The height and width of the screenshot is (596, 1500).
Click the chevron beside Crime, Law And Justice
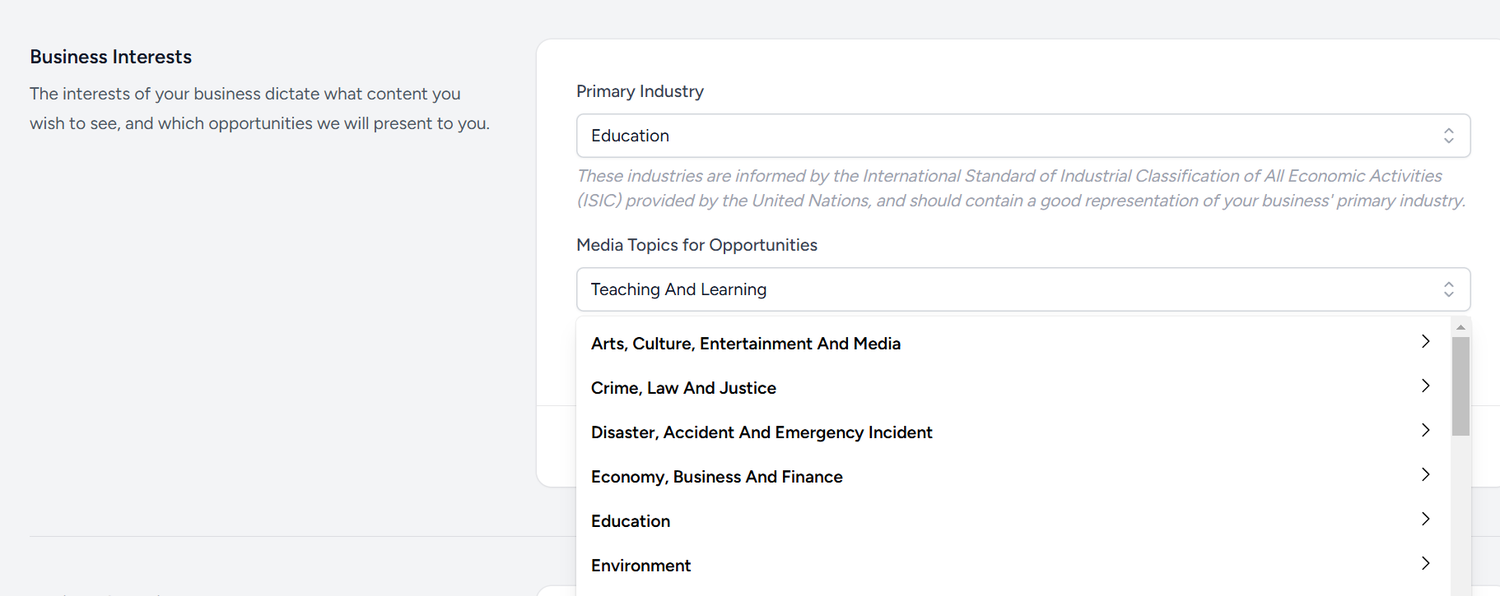[1425, 386]
